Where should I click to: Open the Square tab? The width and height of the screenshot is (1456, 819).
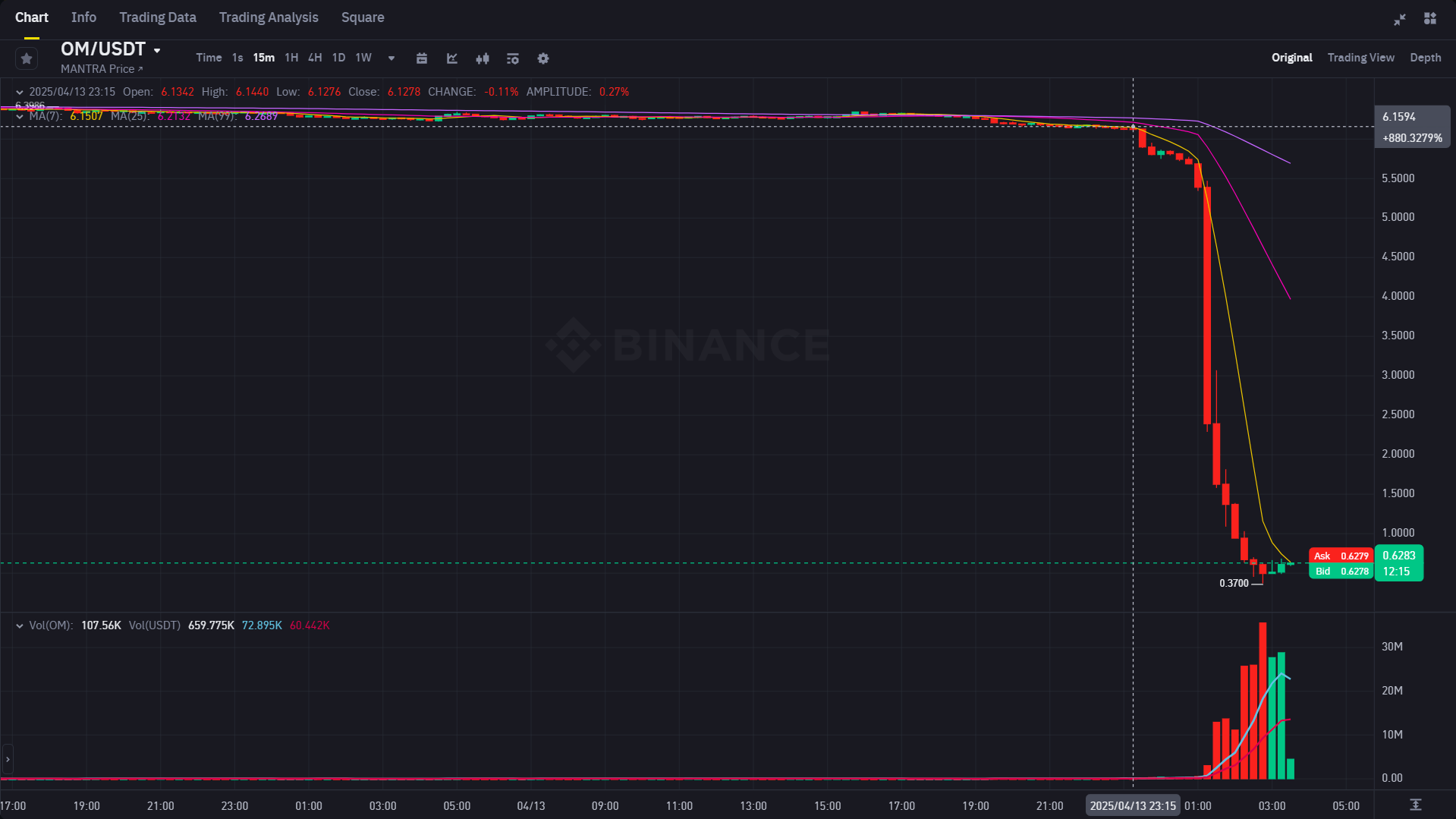[363, 17]
